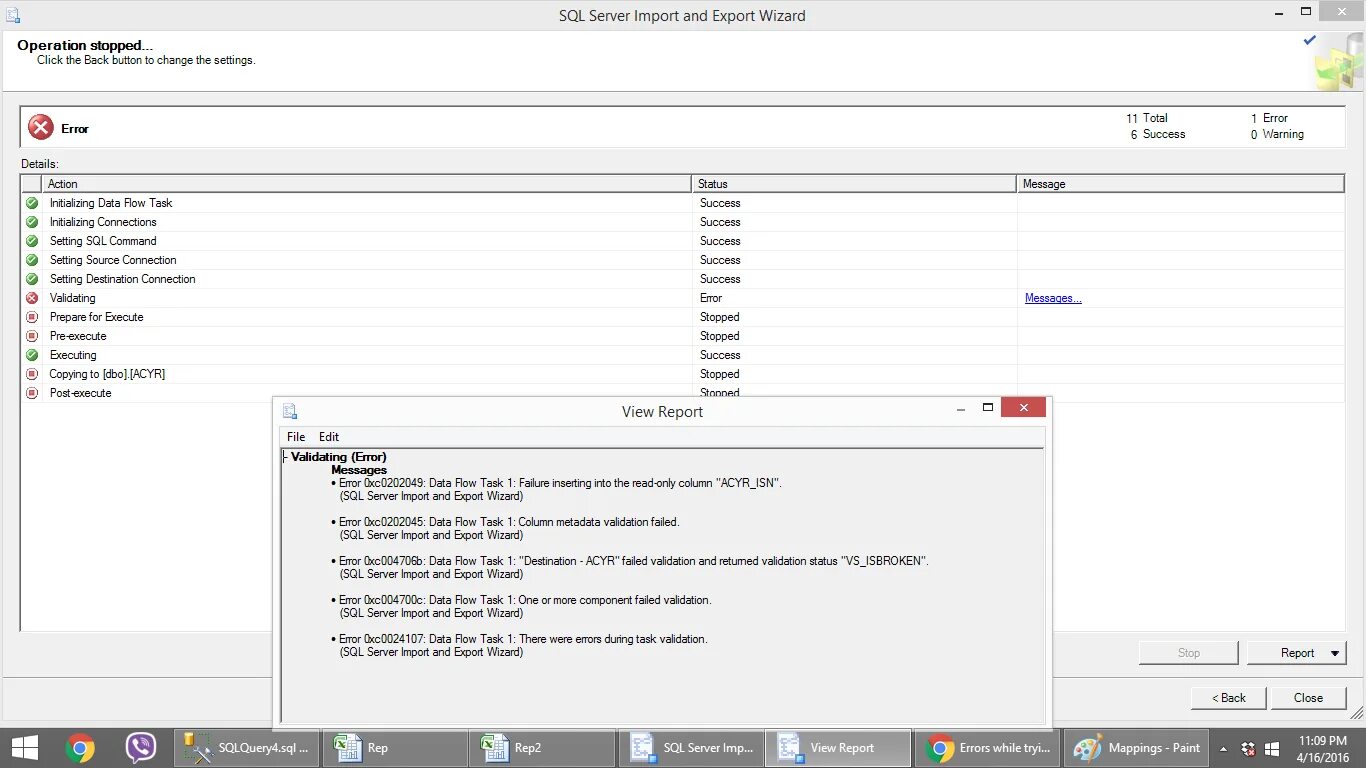Expand hidden icons in the system tray
1366x768 pixels.
1221,747
